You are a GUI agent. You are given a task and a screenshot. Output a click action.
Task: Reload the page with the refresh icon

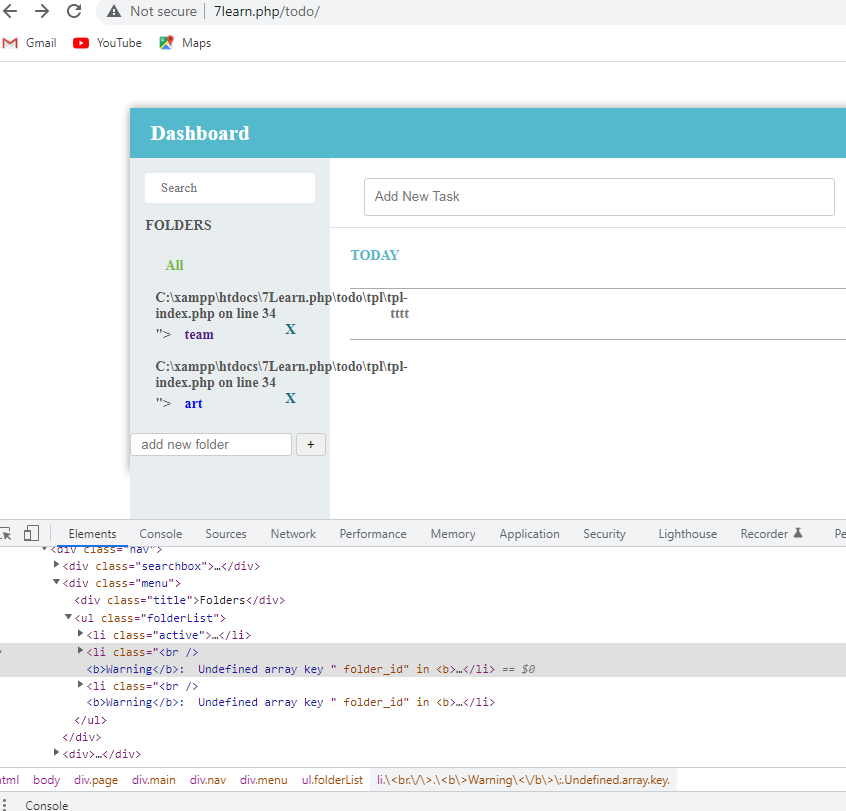pos(74,11)
